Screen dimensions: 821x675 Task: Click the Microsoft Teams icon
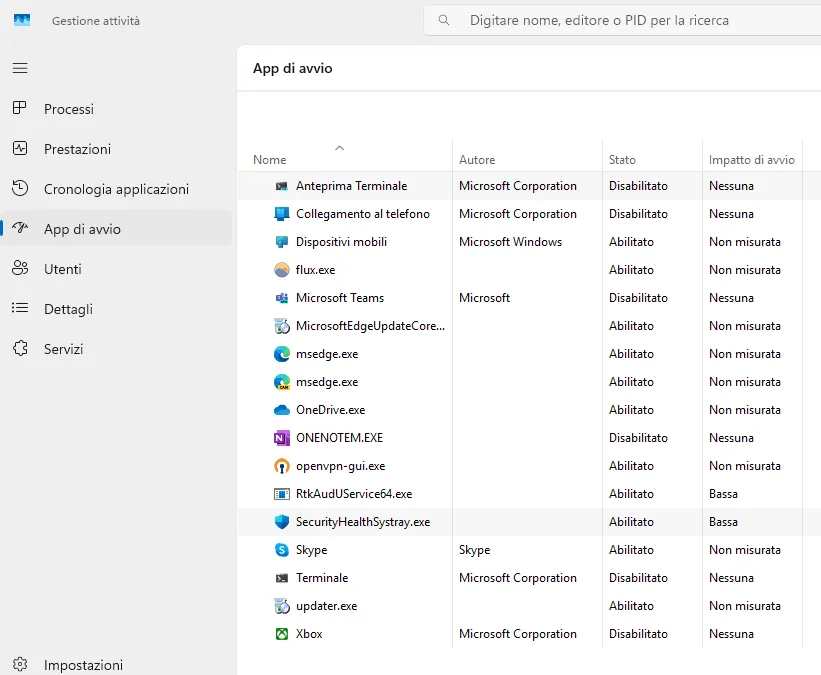tap(282, 297)
